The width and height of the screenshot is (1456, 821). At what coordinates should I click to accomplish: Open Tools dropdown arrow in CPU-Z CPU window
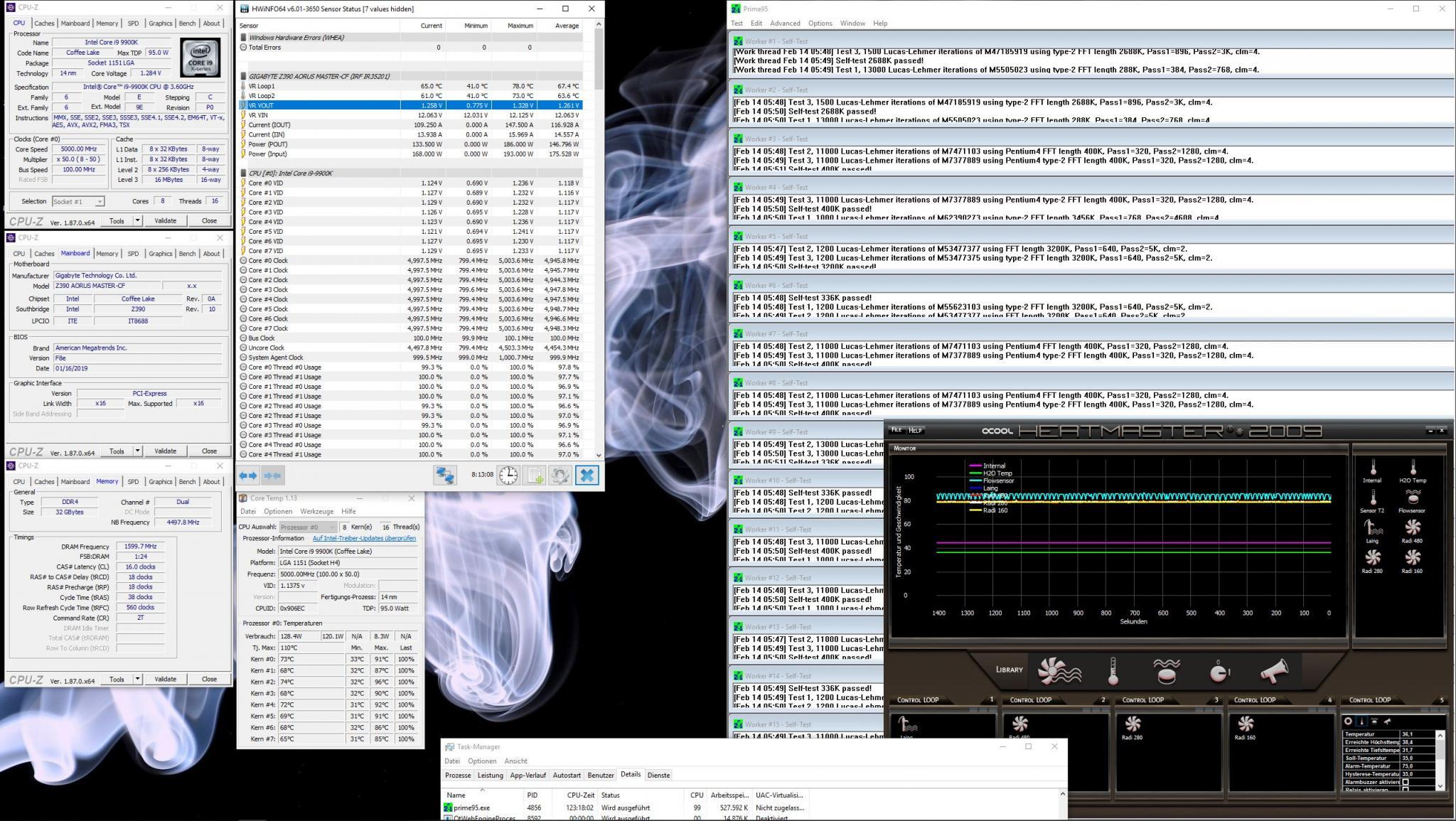(x=137, y=220)
